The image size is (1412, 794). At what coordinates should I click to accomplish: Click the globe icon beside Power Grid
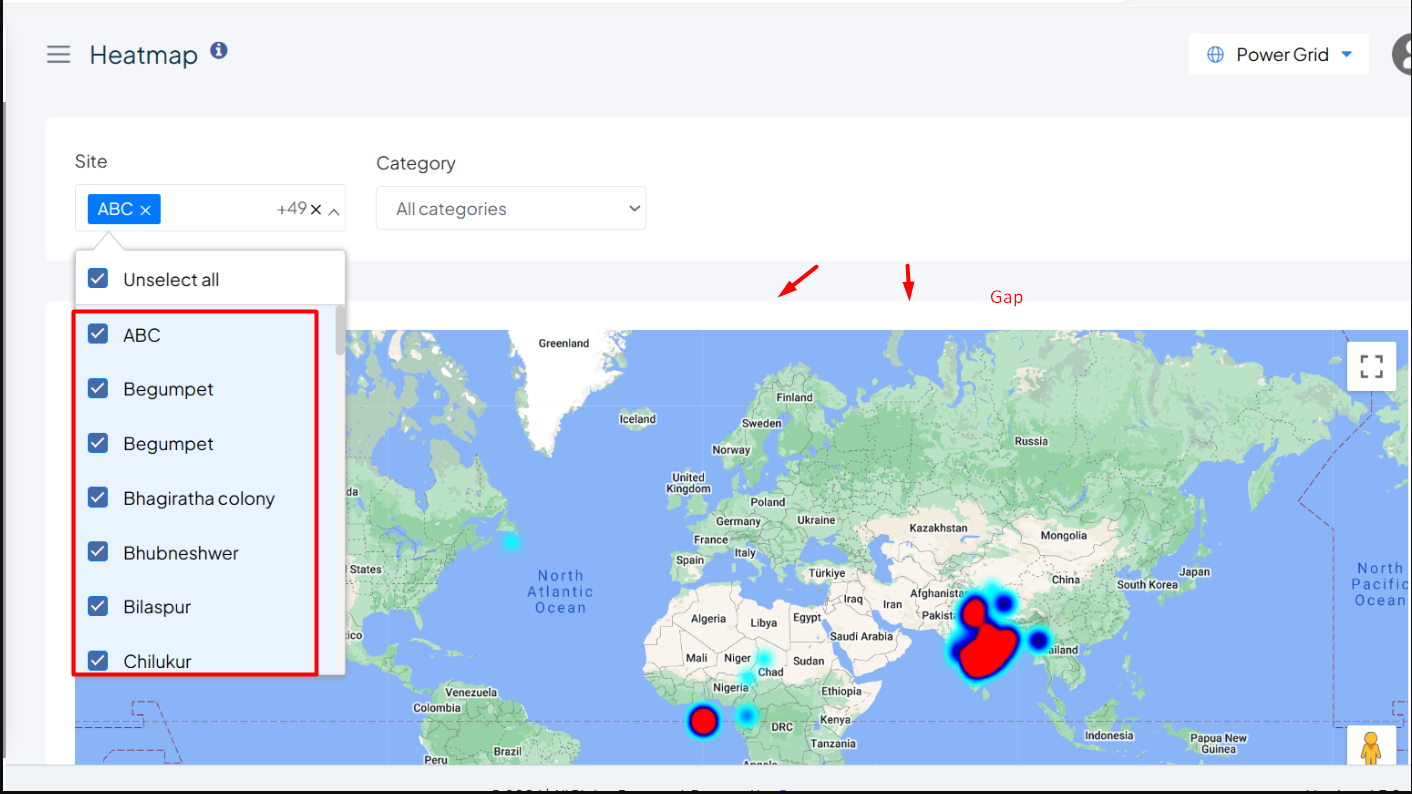point(1215,55)
